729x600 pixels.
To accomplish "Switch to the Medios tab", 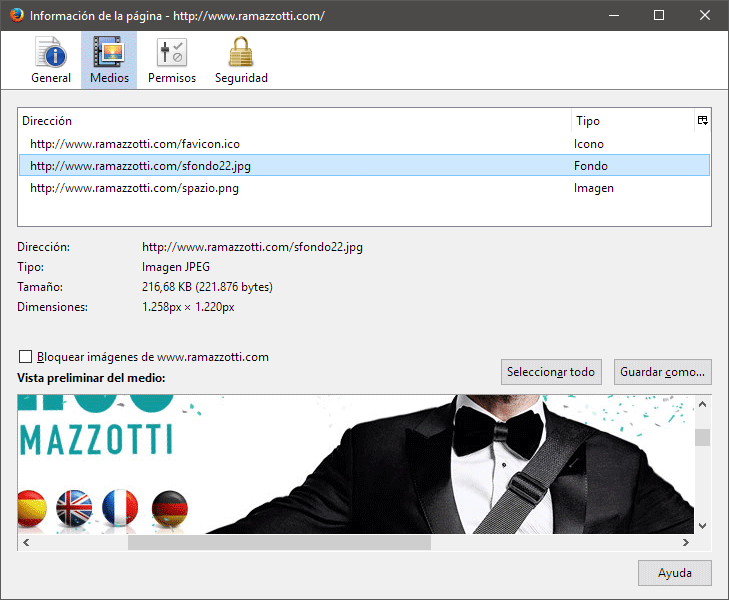I will [x=109, y=60].
